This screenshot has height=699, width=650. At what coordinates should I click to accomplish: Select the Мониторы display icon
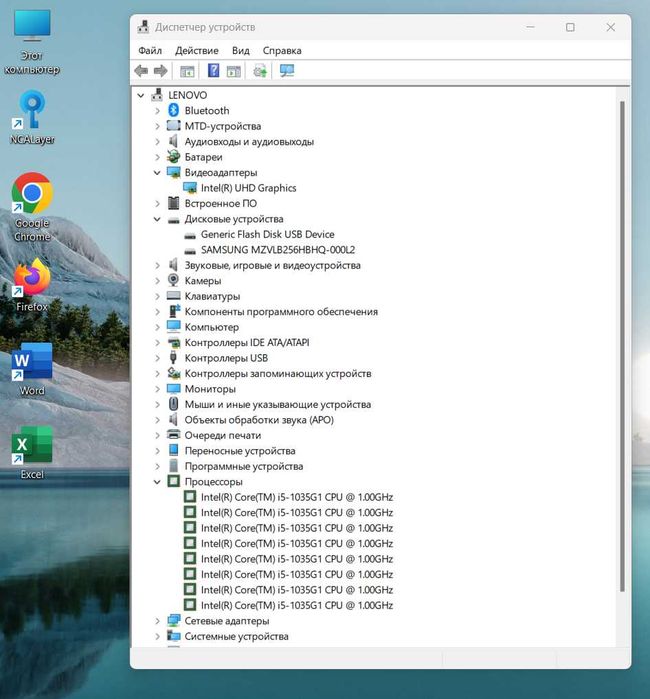coord(173,388)
